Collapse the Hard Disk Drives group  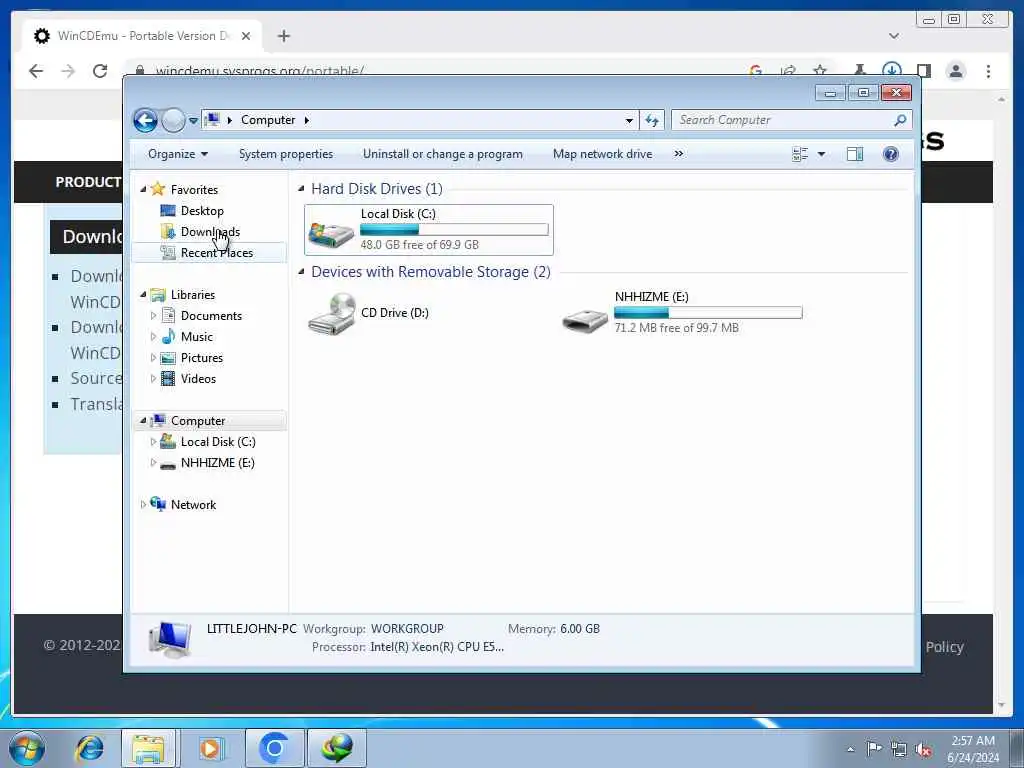click(x=301, y=188)
